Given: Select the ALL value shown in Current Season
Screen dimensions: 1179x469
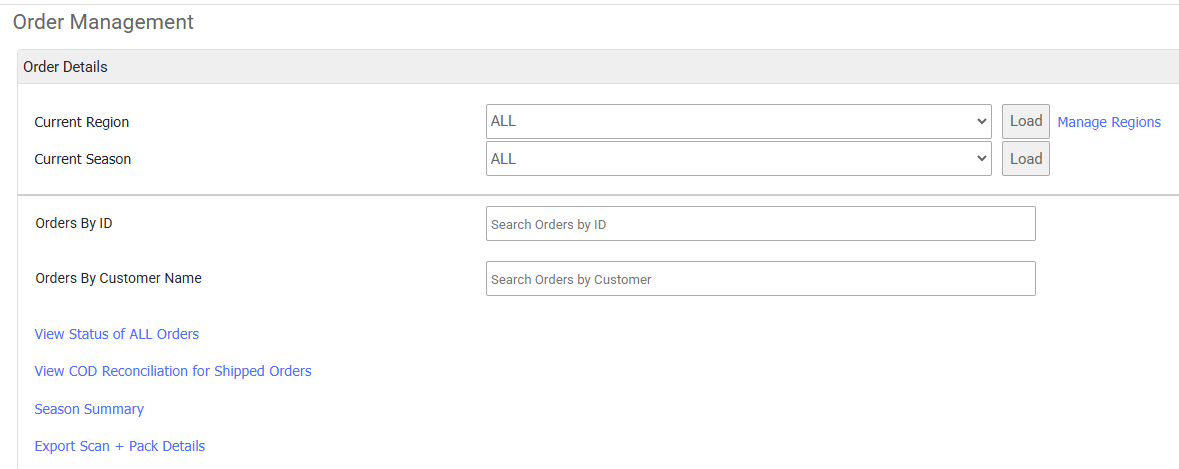Looking at the screenshot, I should coord(503,159).
